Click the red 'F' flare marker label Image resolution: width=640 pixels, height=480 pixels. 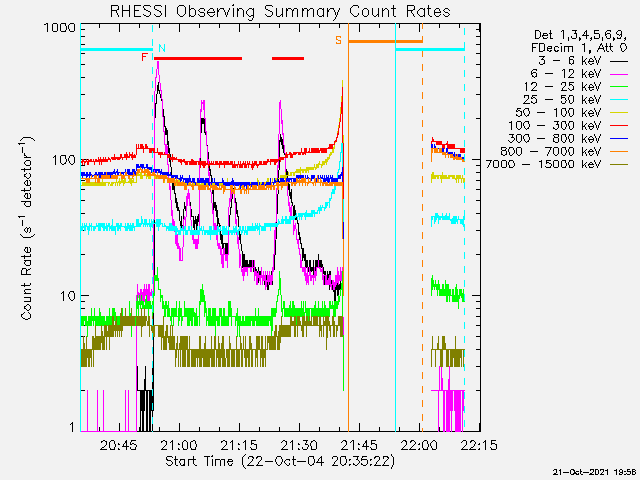coord(144,57)
